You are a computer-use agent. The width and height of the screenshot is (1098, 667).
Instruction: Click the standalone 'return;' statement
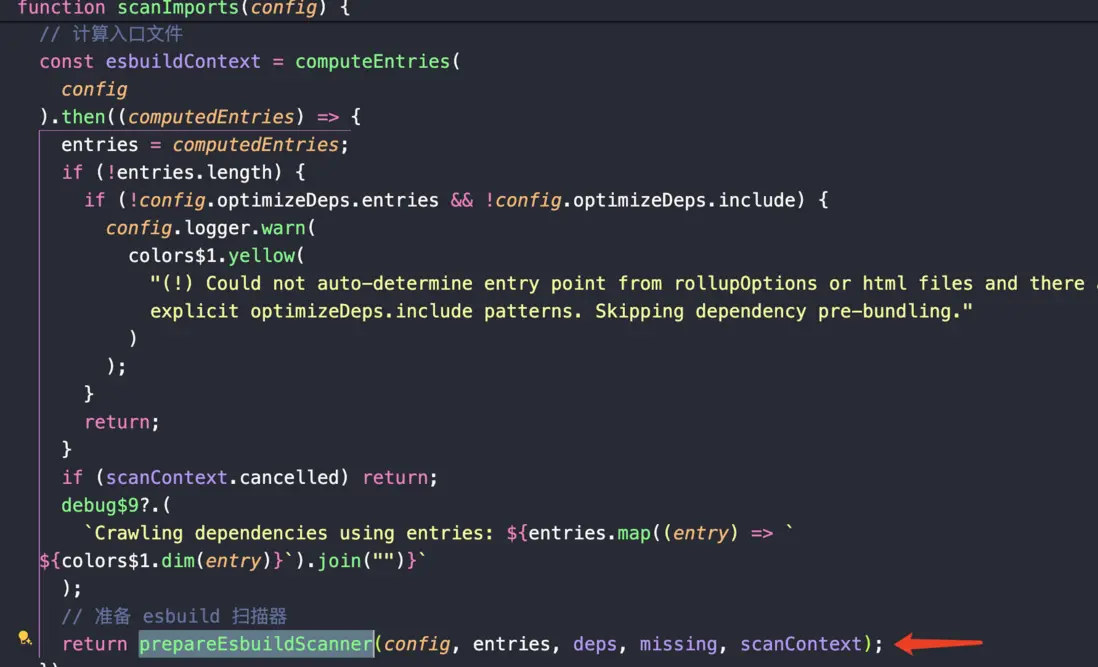[x=122, y=422]
